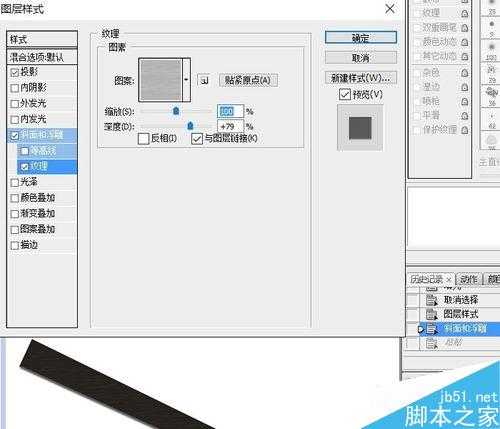Image resolution: width=500 pixels, height=429 pixels.
Task: Click the 取消 button
Action: click(x=361, y=58)
